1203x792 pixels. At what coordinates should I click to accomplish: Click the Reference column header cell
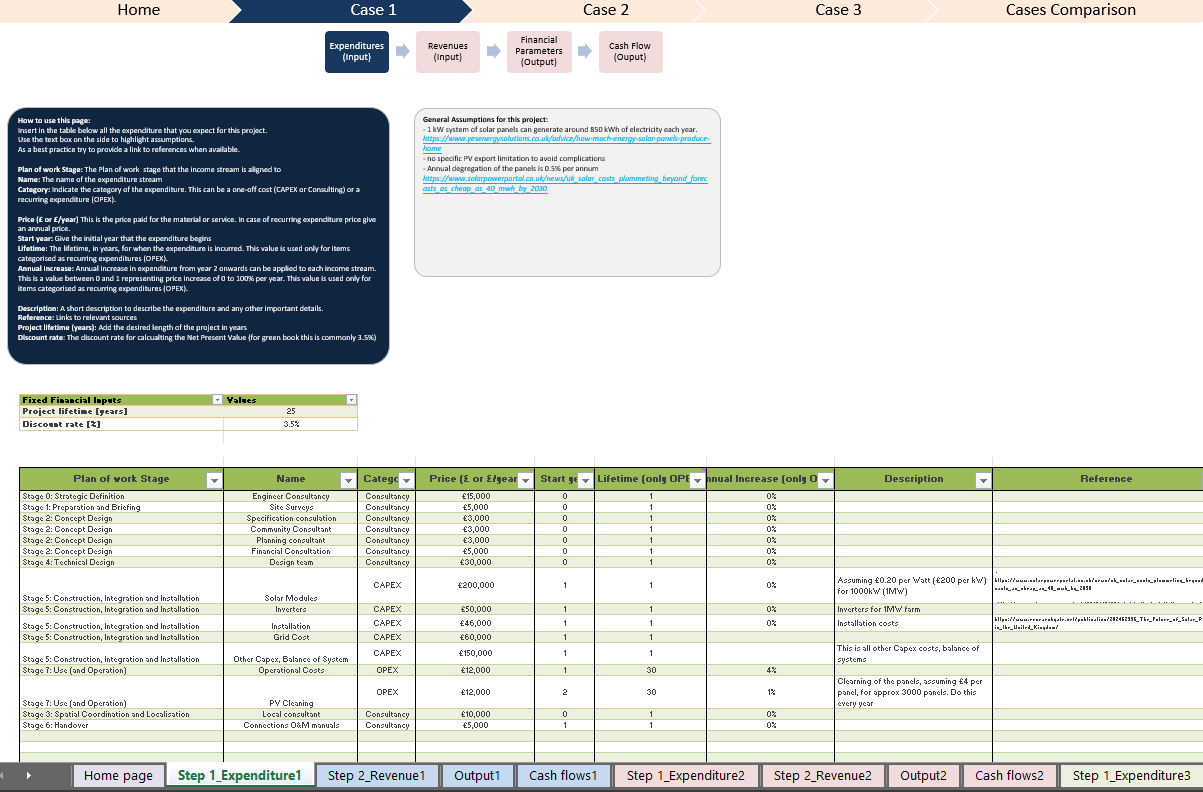coord(1098,479)
